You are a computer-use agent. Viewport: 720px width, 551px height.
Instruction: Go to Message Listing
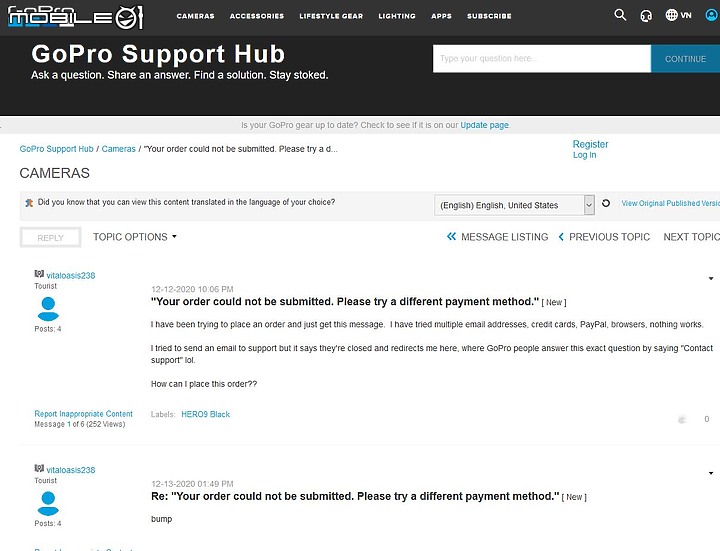tap(504, 237)
